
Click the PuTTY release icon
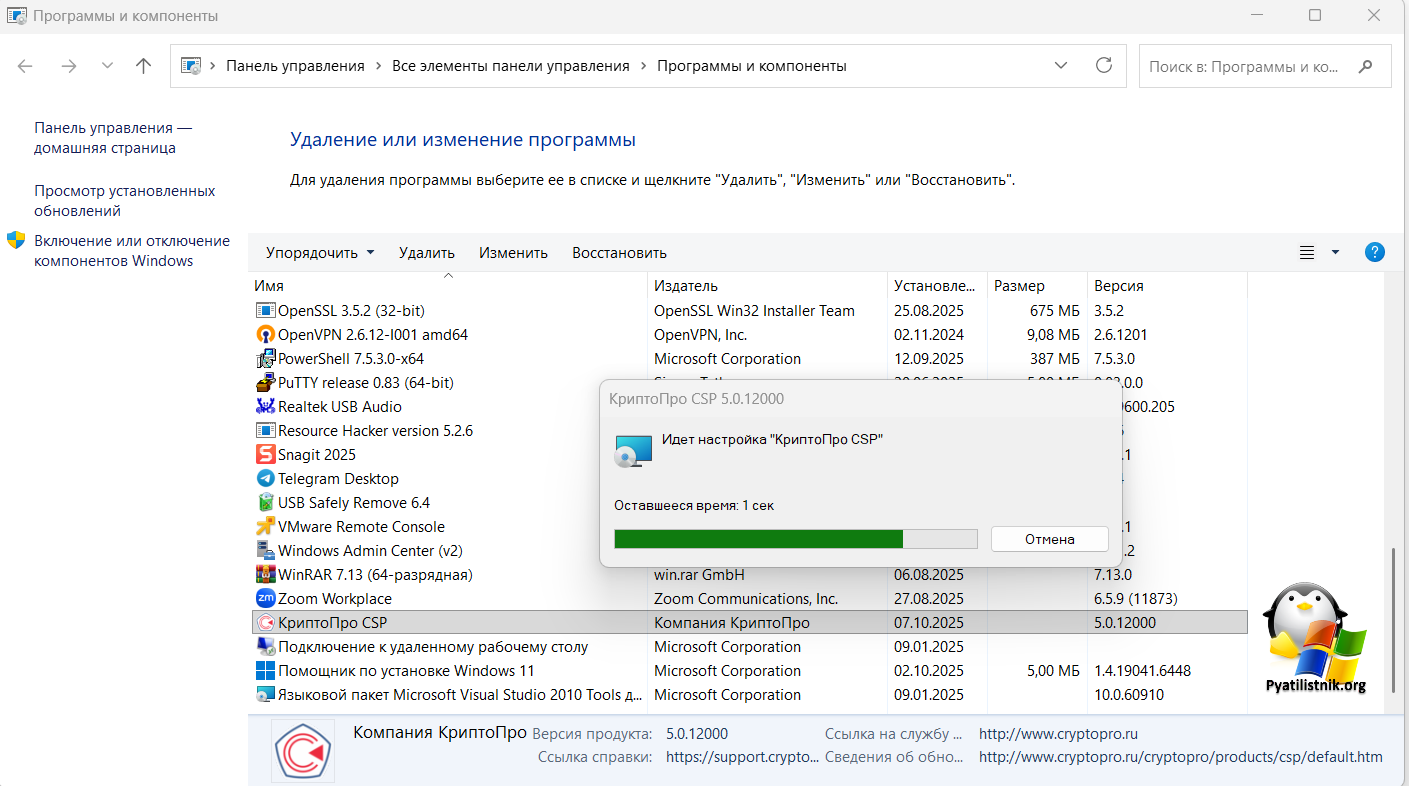pos(265,383)
